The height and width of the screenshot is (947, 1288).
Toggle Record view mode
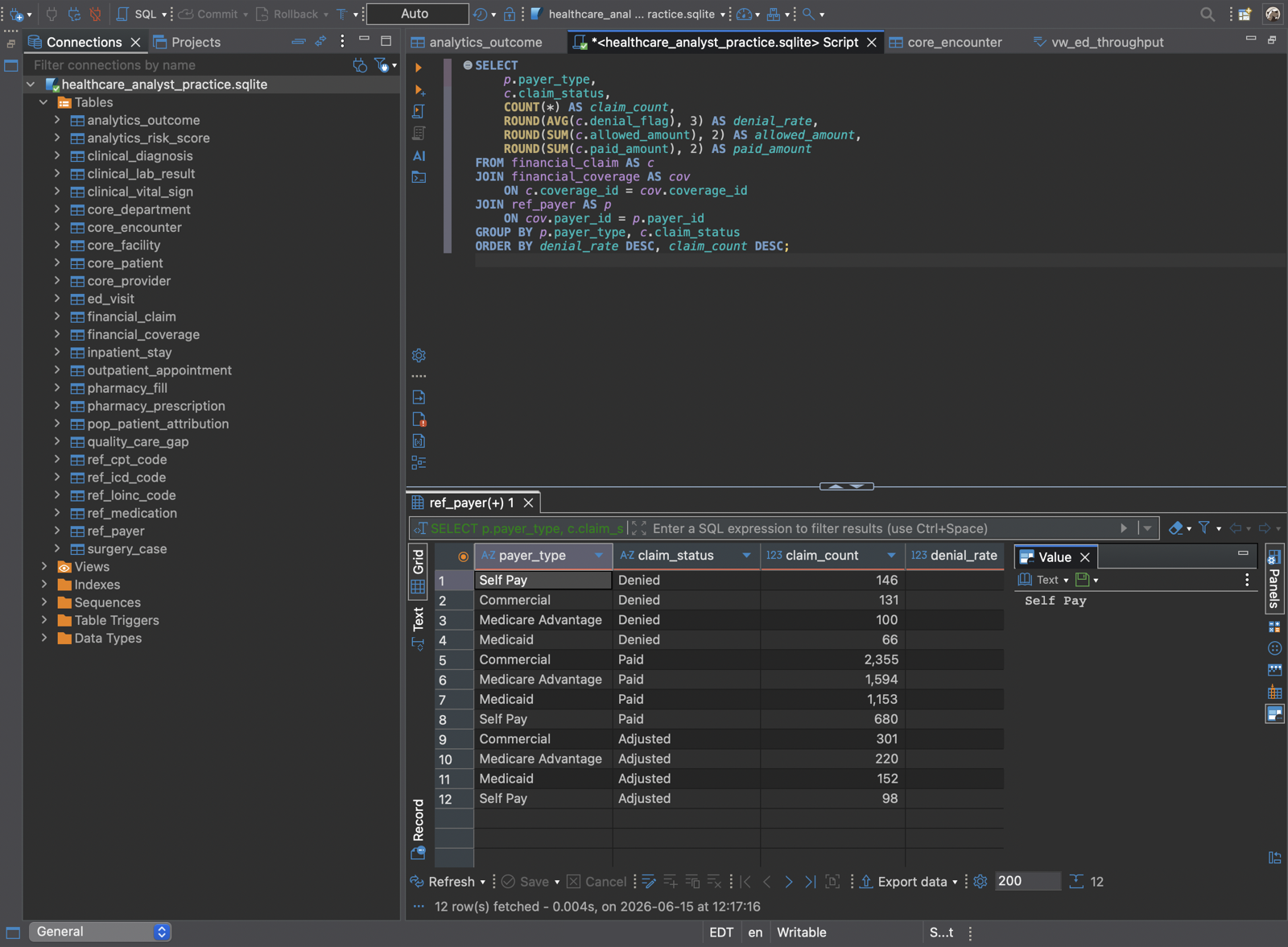click(419, 829)
